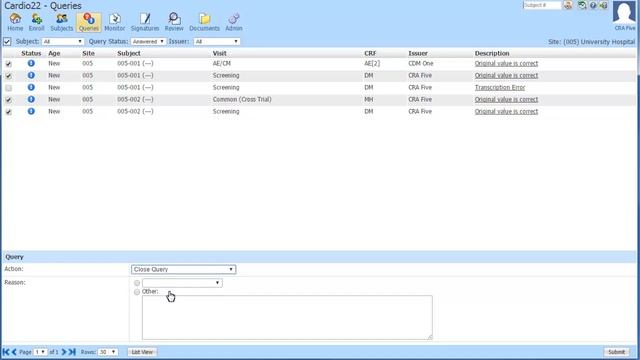Sort by the CRF column header
The width and height of the screenshot is (640, 360).
[370, 53]
